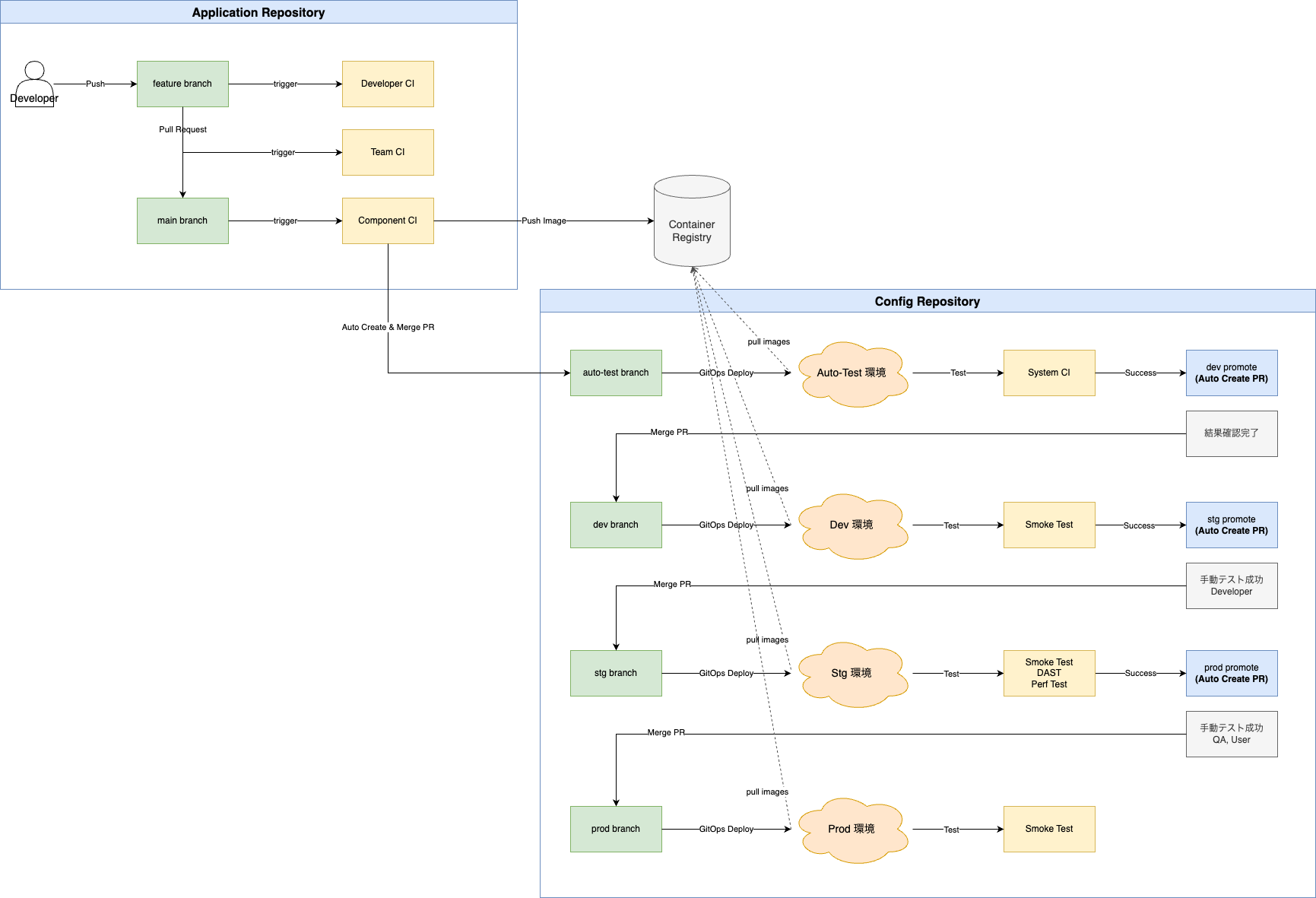The width and height of the screenshot is (1316, 898).
Task: Click pull images label above Stg 環境
Action: click(x=767, y=639)
